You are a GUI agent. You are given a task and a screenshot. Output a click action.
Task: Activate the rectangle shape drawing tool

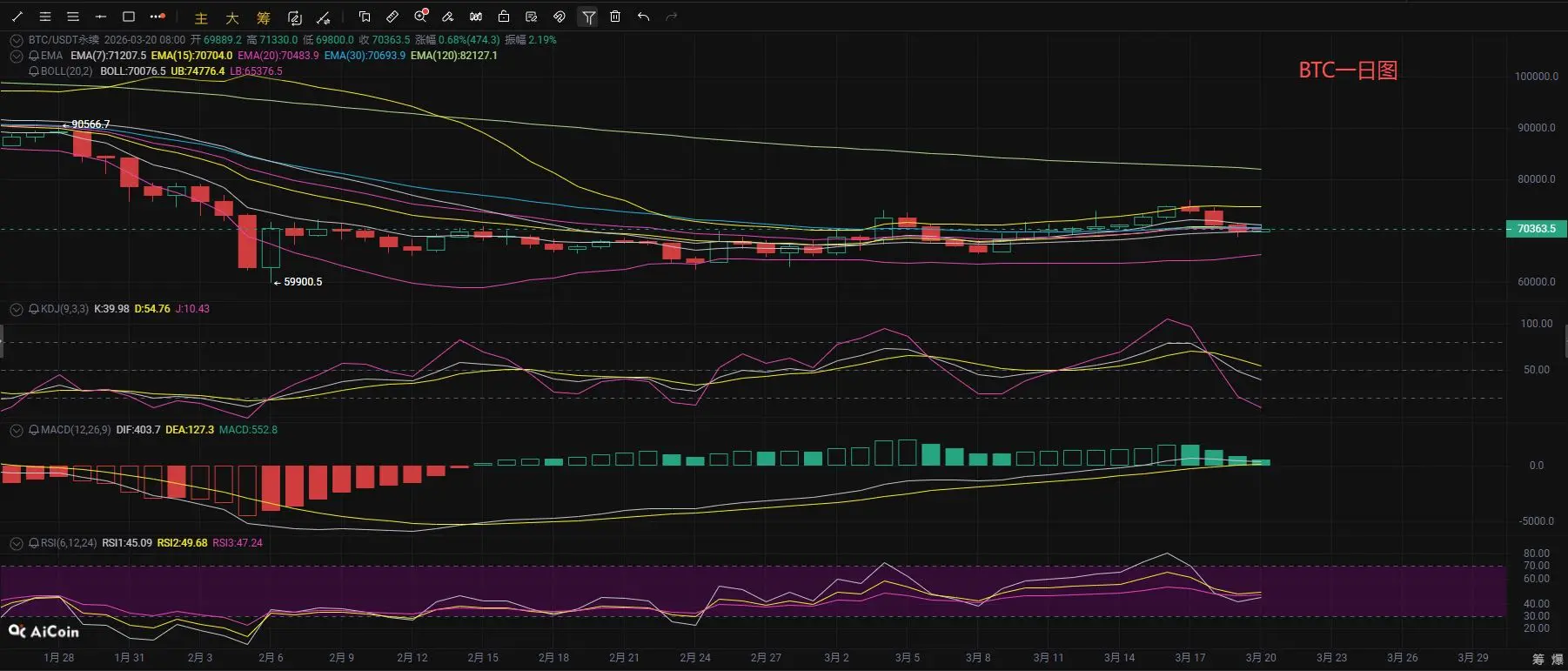click(x=129, y=17)
